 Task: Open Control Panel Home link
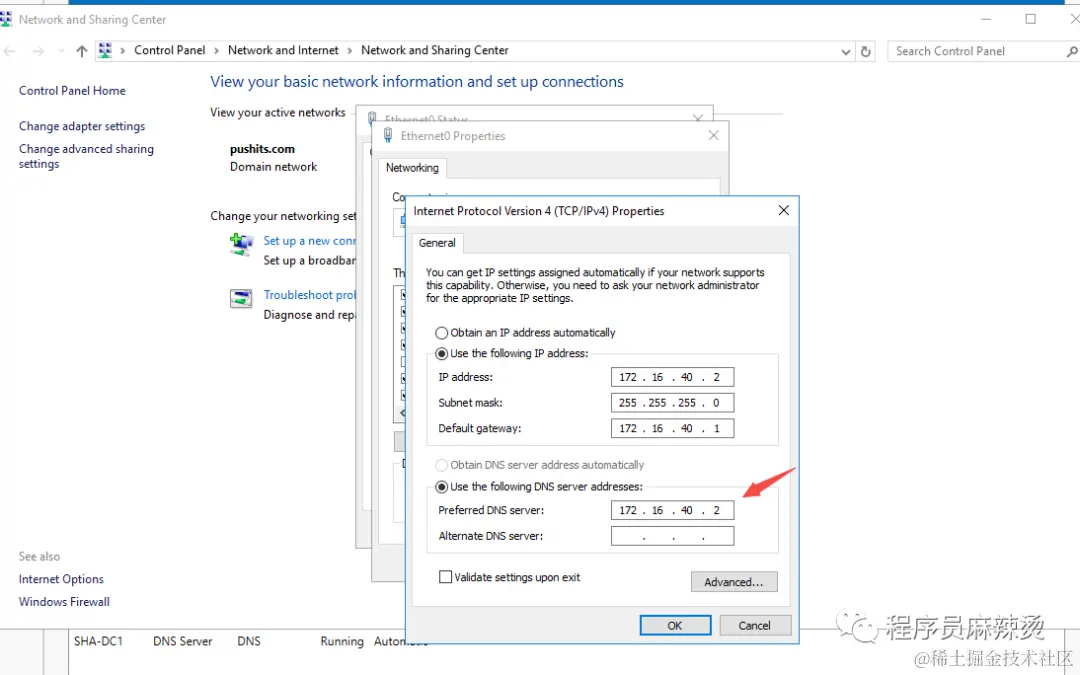72,90
